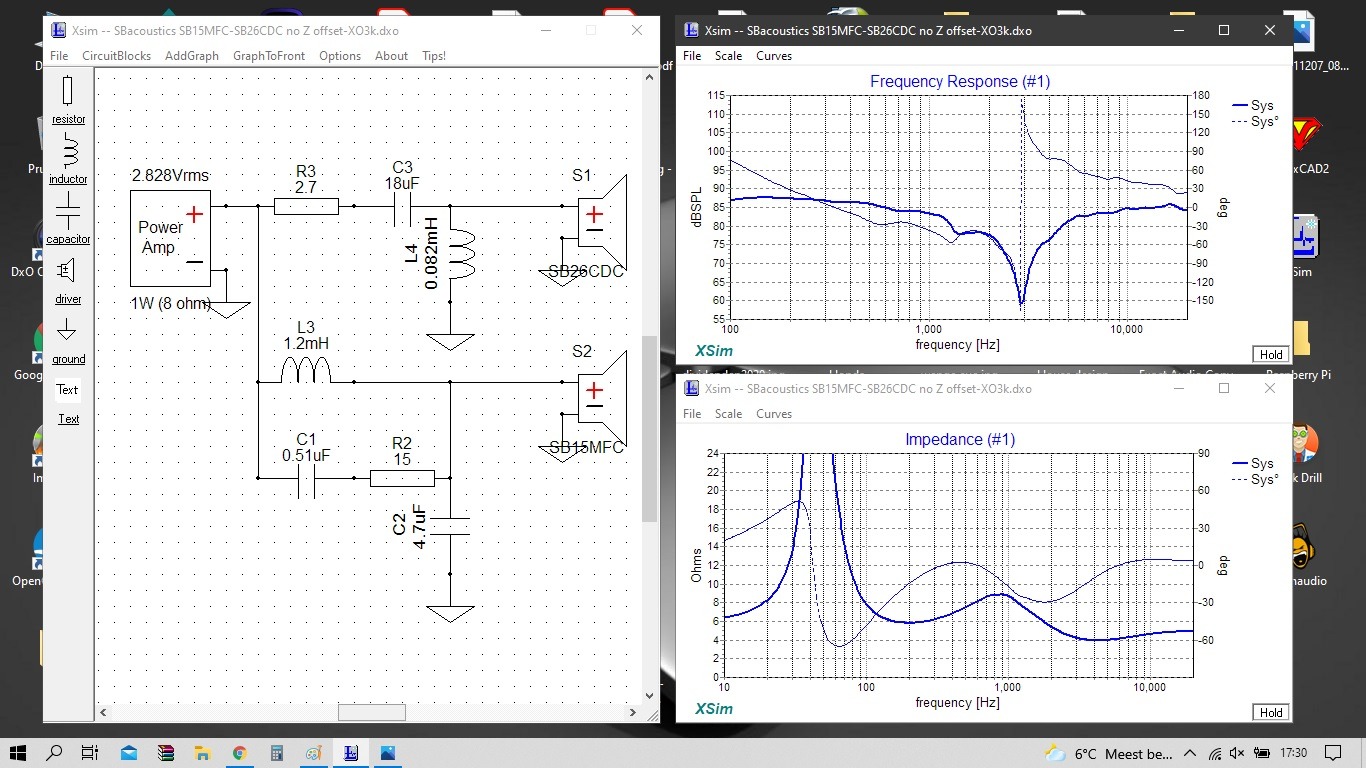Open the Photos app from the taskbar
The width and height of the screenshot is (1366, 768).
point(388,753)
